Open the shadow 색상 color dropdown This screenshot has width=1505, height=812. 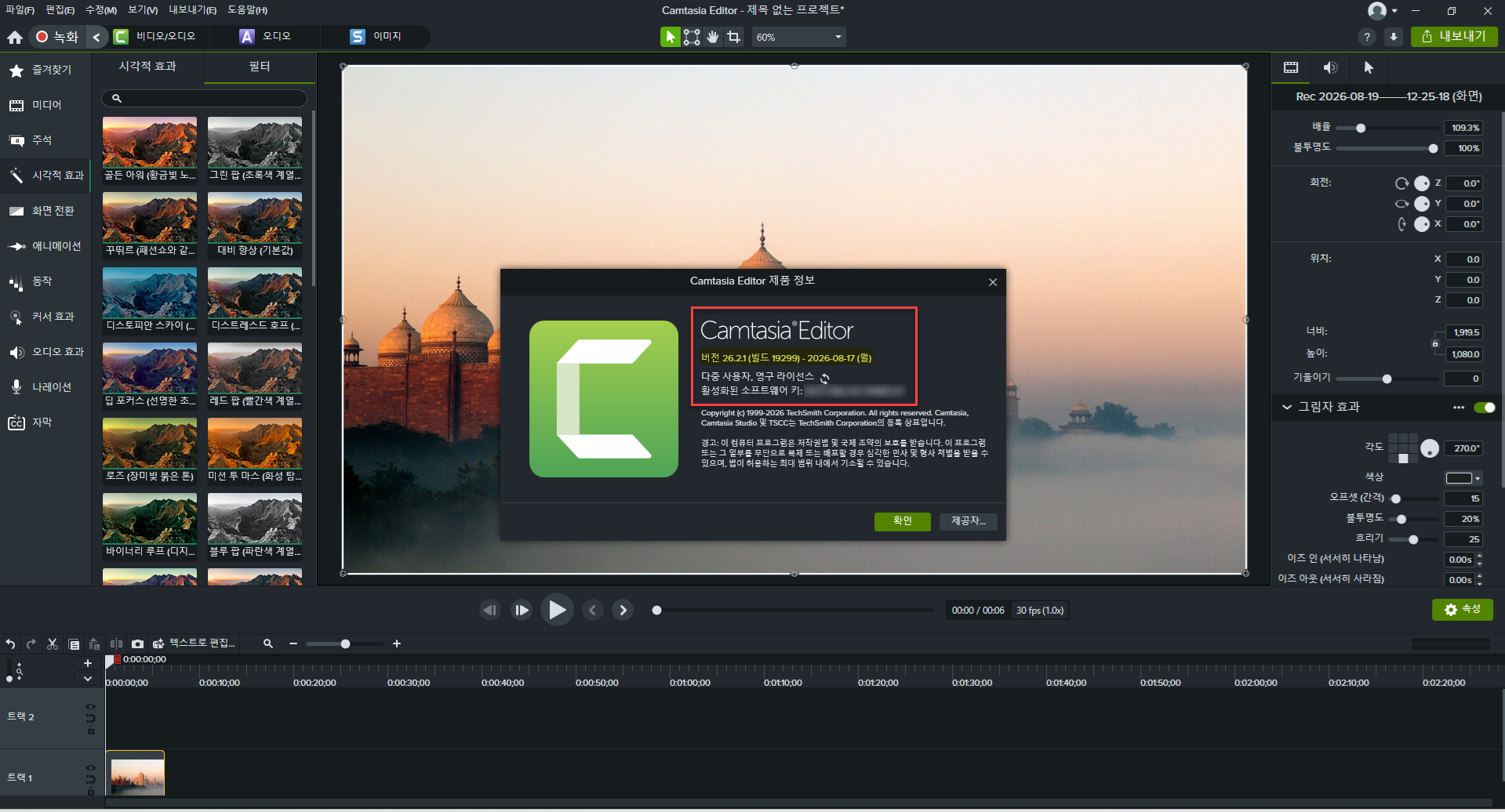point(1463,478)
